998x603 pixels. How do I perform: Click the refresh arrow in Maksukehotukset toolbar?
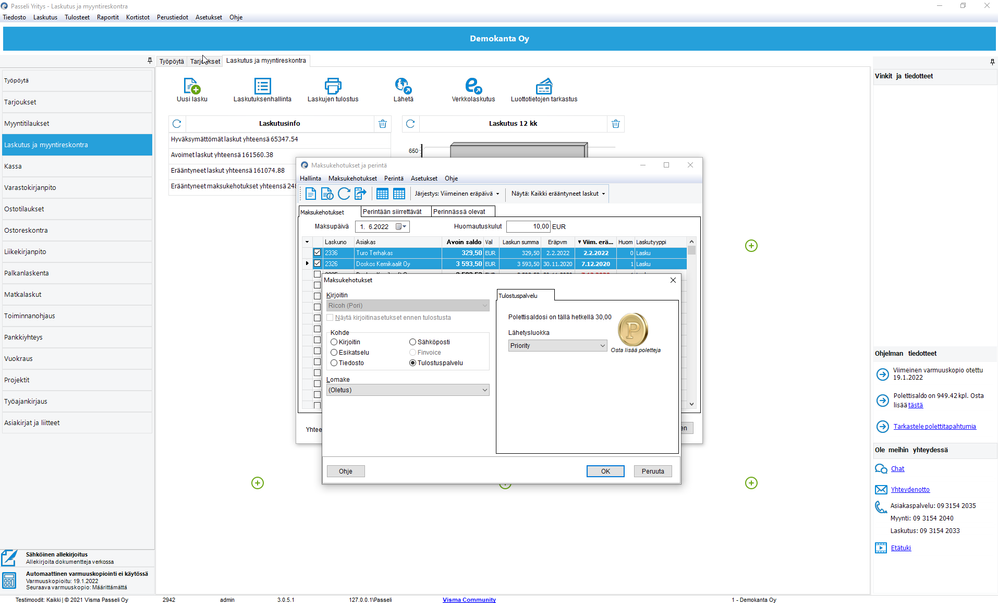(x=344, y=194)
